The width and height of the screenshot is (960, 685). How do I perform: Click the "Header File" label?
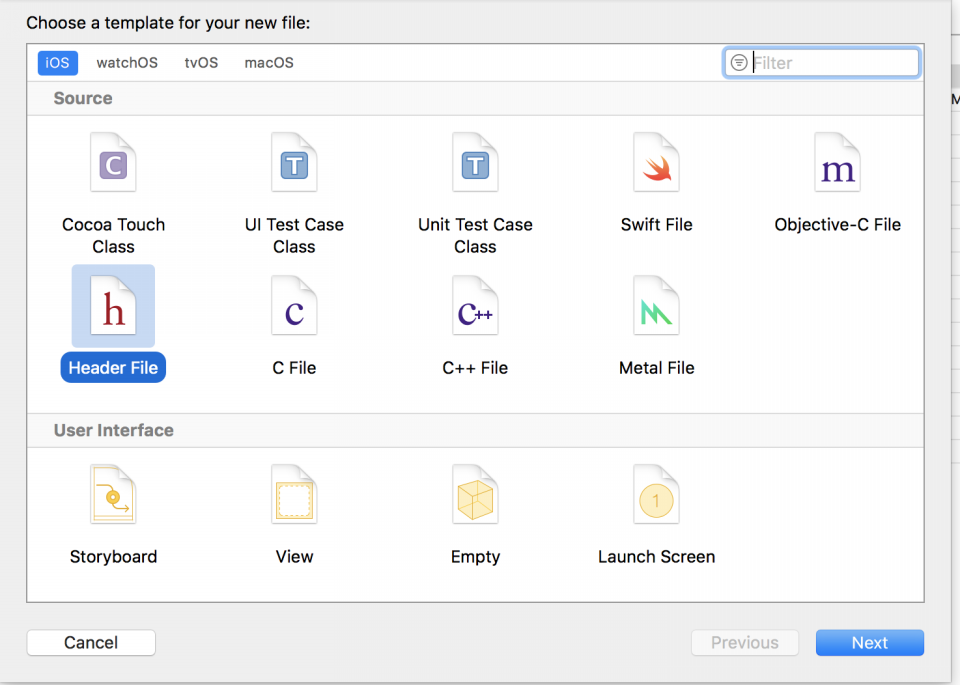pos(113,367)
